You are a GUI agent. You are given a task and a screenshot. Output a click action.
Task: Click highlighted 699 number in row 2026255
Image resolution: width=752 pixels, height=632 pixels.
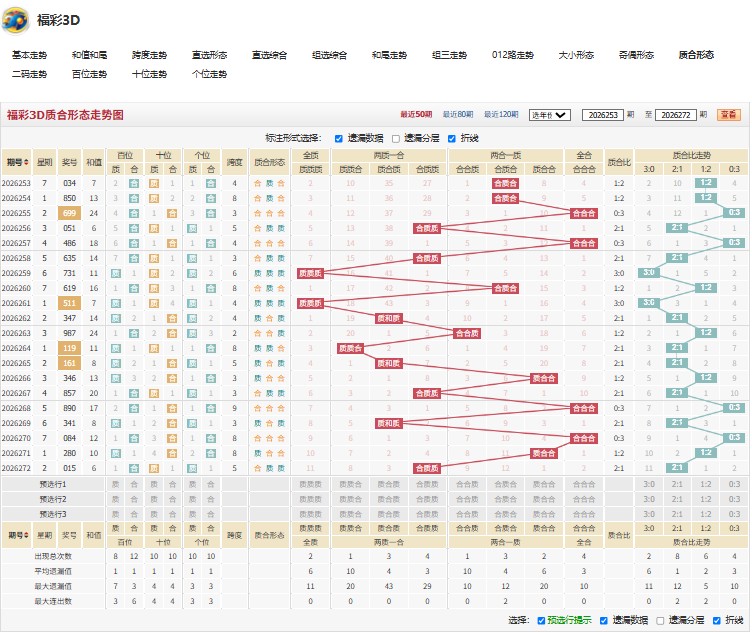[70, 213]
